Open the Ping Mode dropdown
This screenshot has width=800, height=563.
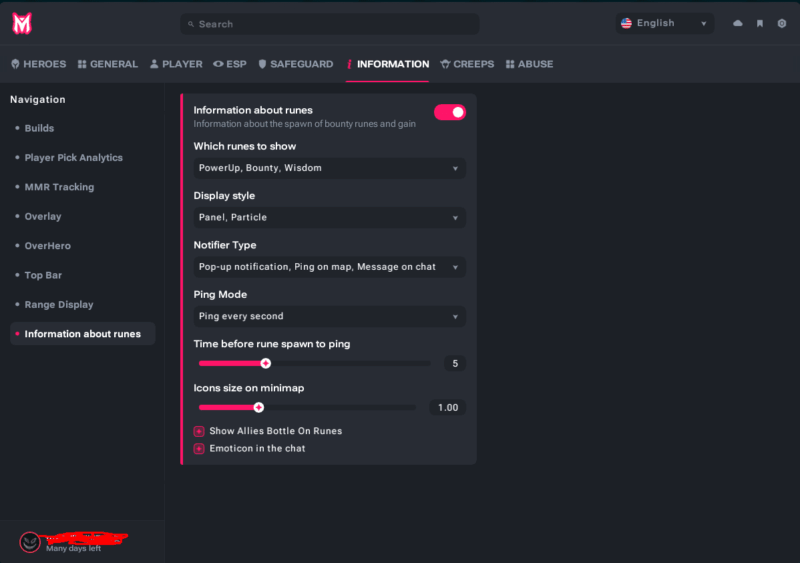(x=329, y=316)
